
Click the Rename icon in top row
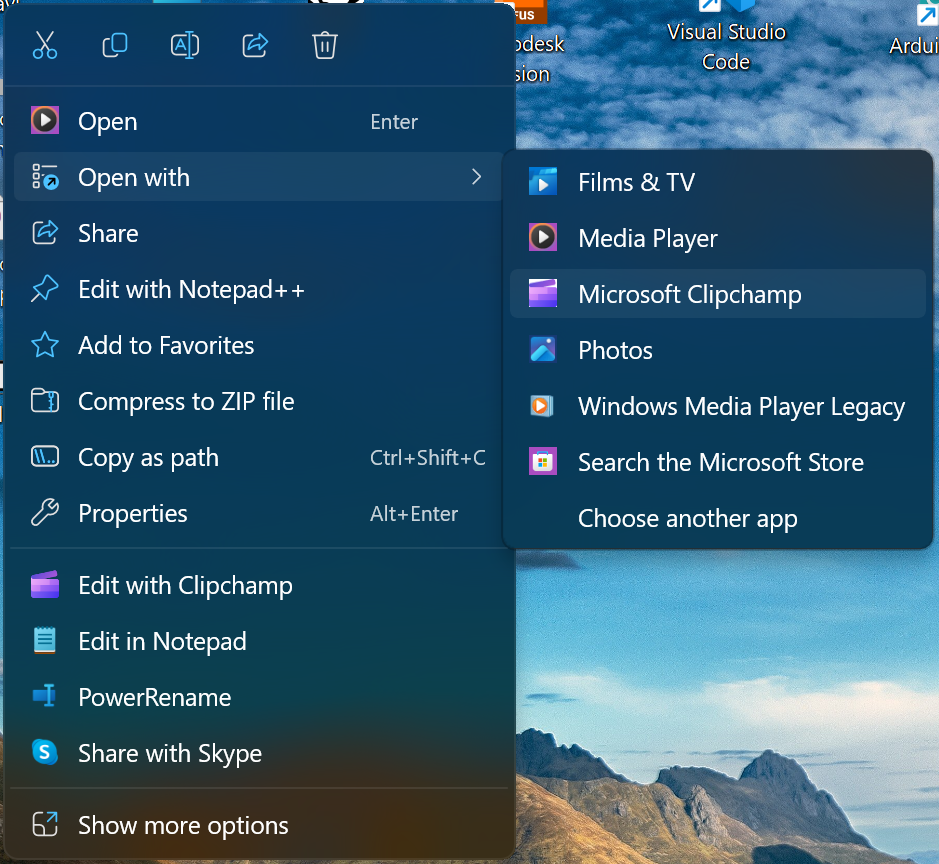click(x=185, y=46)
